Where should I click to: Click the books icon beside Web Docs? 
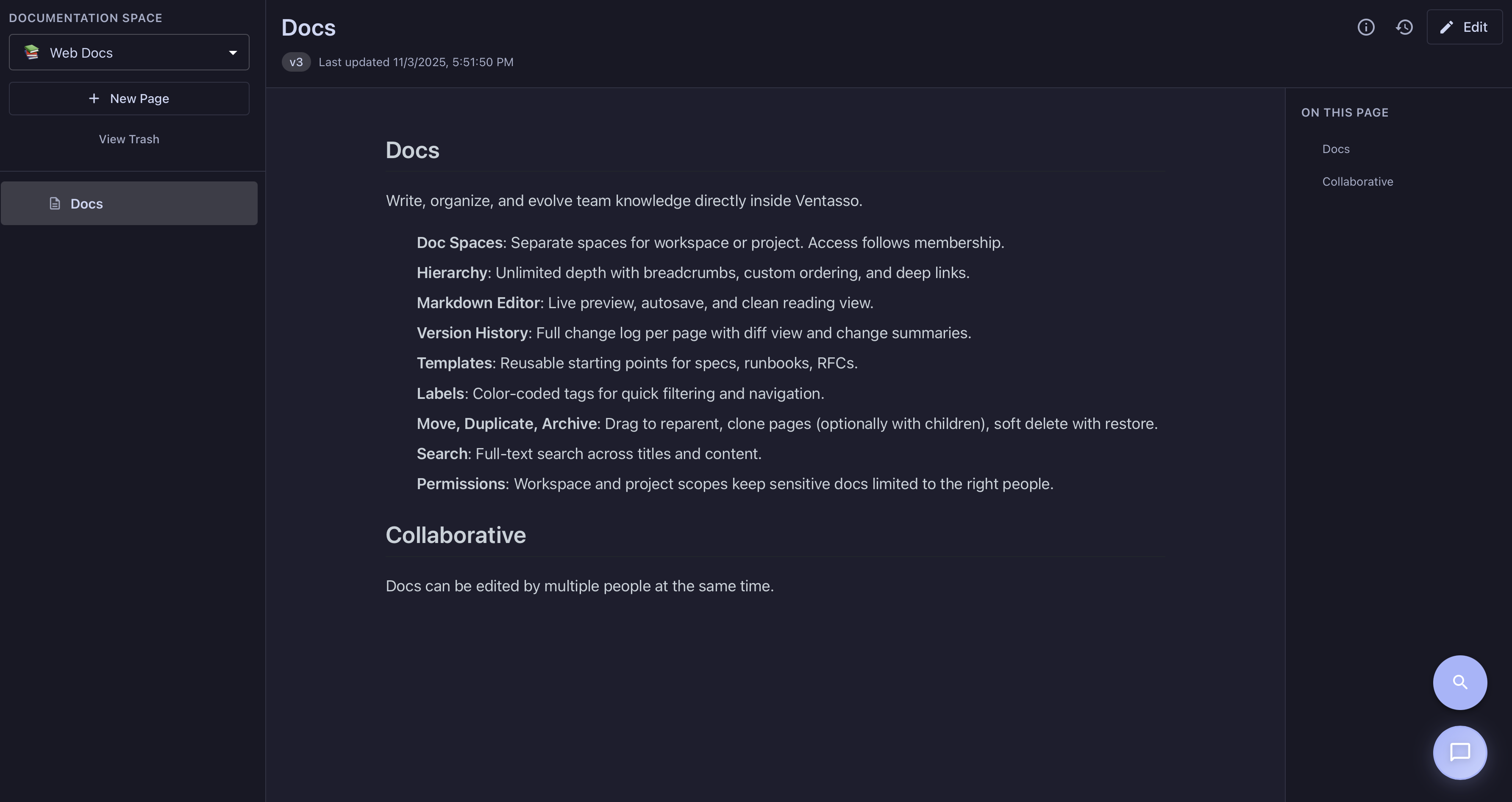(x=32, y=52)
